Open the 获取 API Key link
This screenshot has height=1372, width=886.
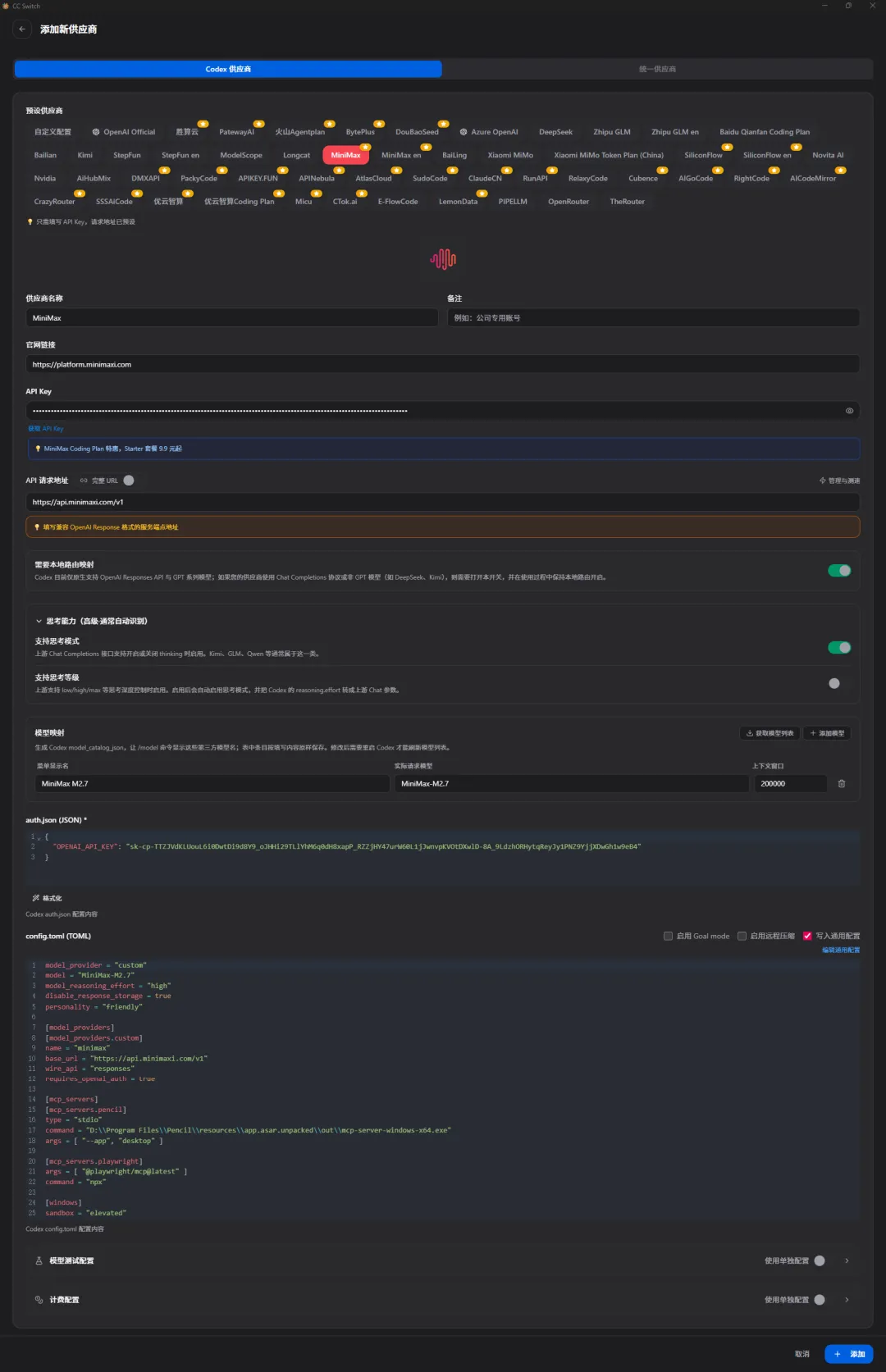(45, 428)
